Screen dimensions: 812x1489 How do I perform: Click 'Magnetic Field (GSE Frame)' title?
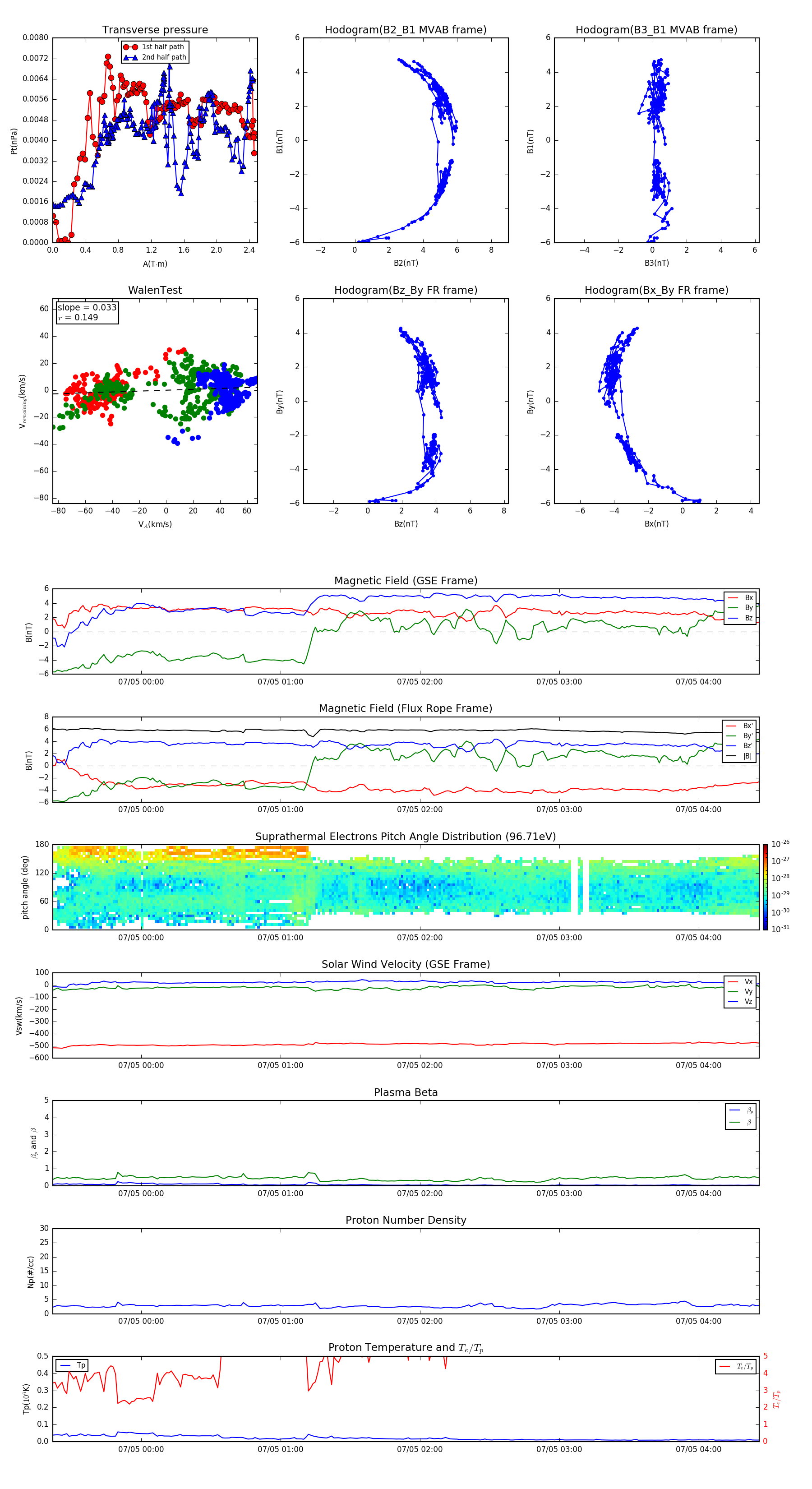[x=406, y=581]
